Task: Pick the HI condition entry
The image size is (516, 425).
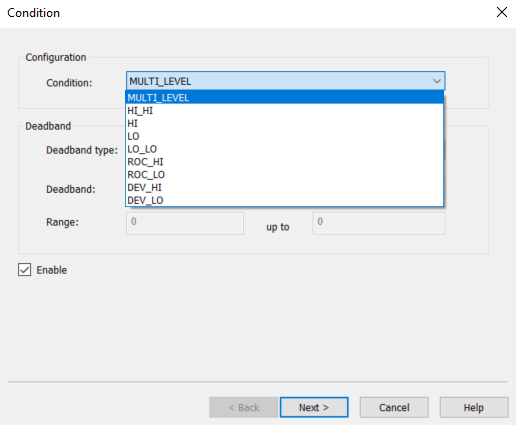Action: [284, 123]
